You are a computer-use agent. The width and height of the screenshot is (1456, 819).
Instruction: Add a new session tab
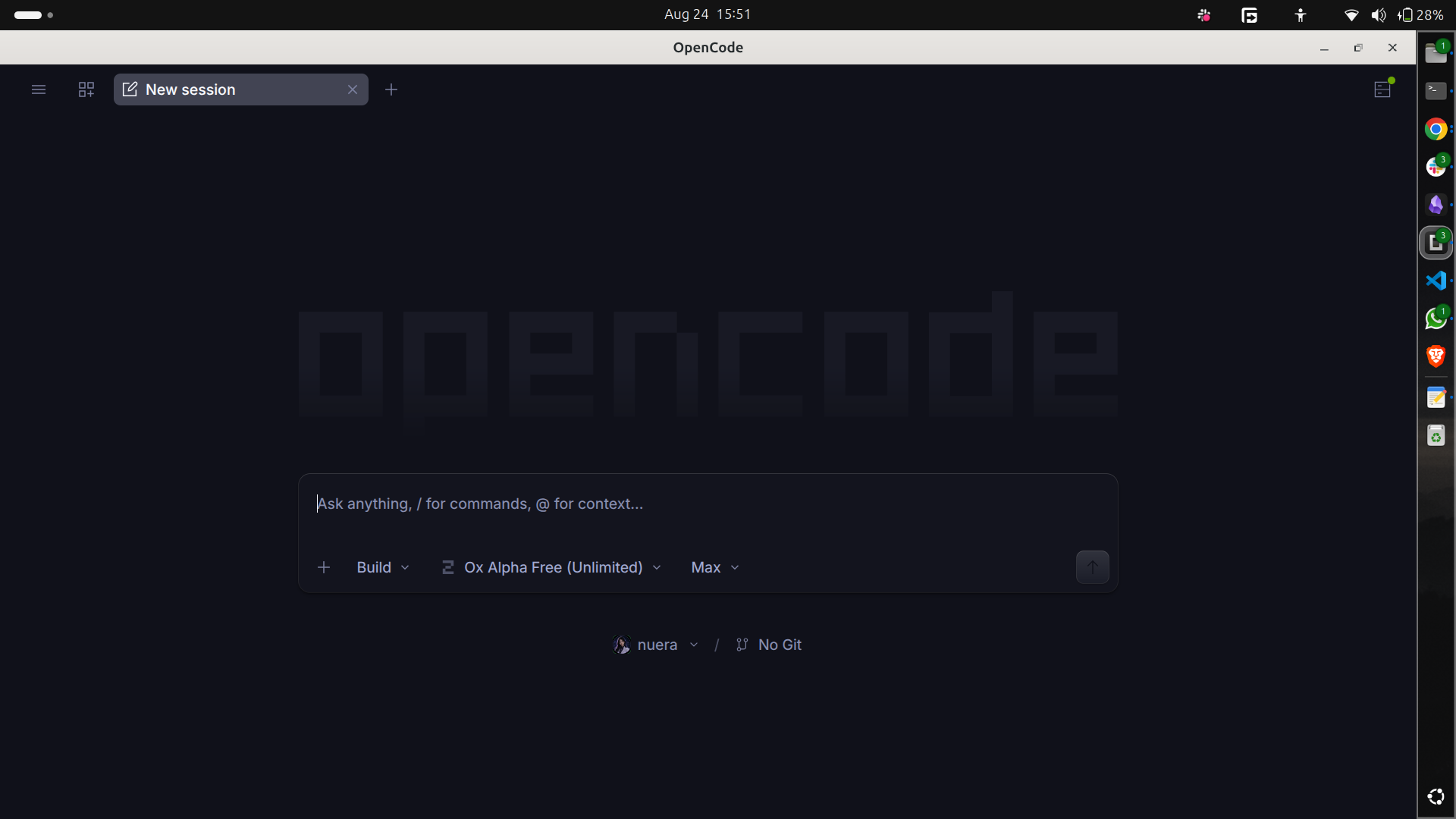391,89
